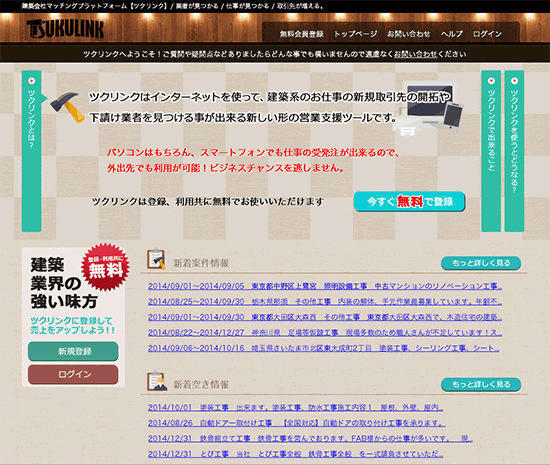Click the worker clipboard icon beside 新着空き情報
The width and height of the screenshot is (550, 465).
(x=157, y=381)
